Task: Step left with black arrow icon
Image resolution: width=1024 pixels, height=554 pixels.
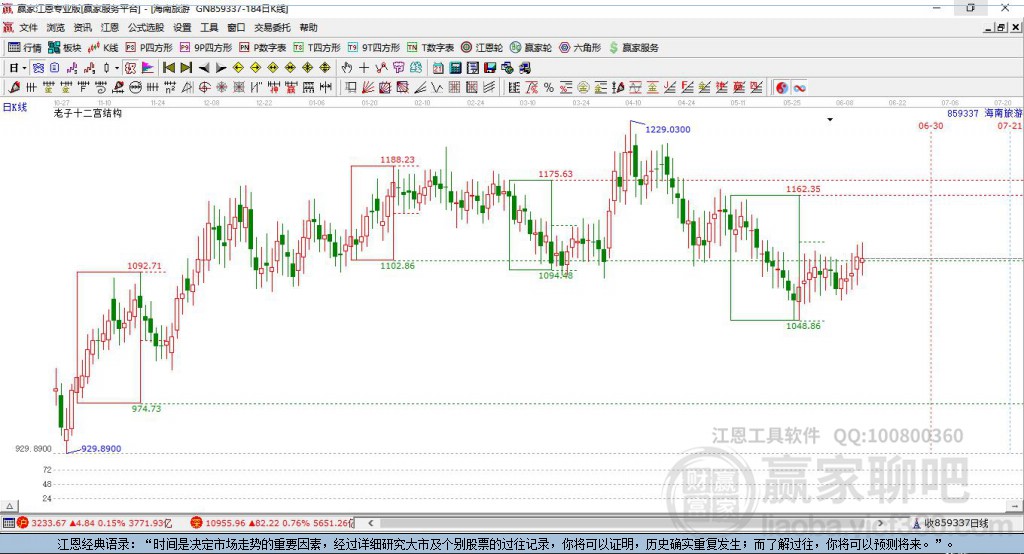Action: [204, 68]
